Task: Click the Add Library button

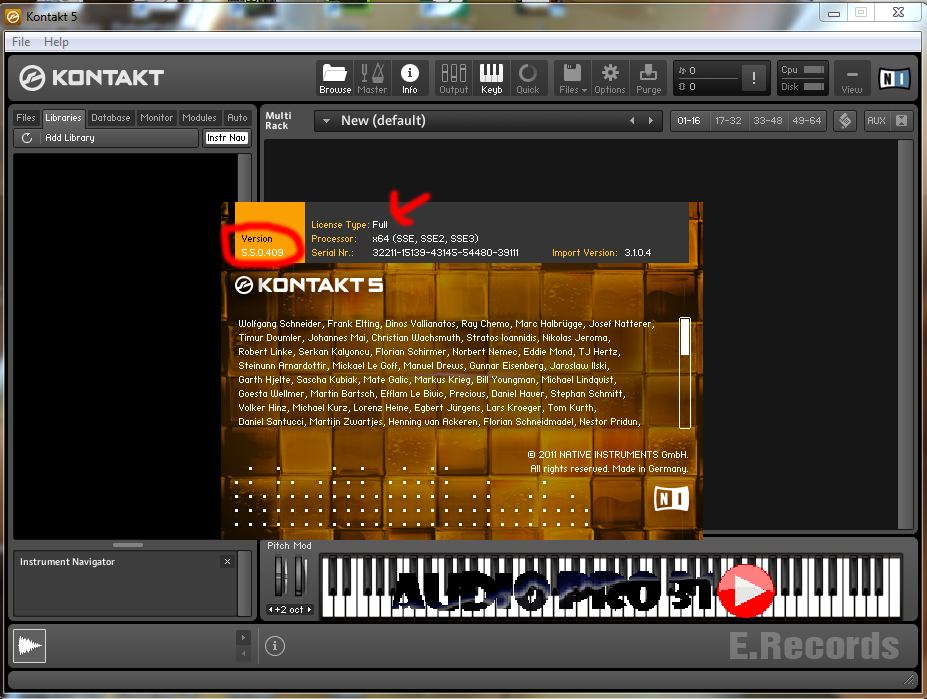Action: coord(70,138)
